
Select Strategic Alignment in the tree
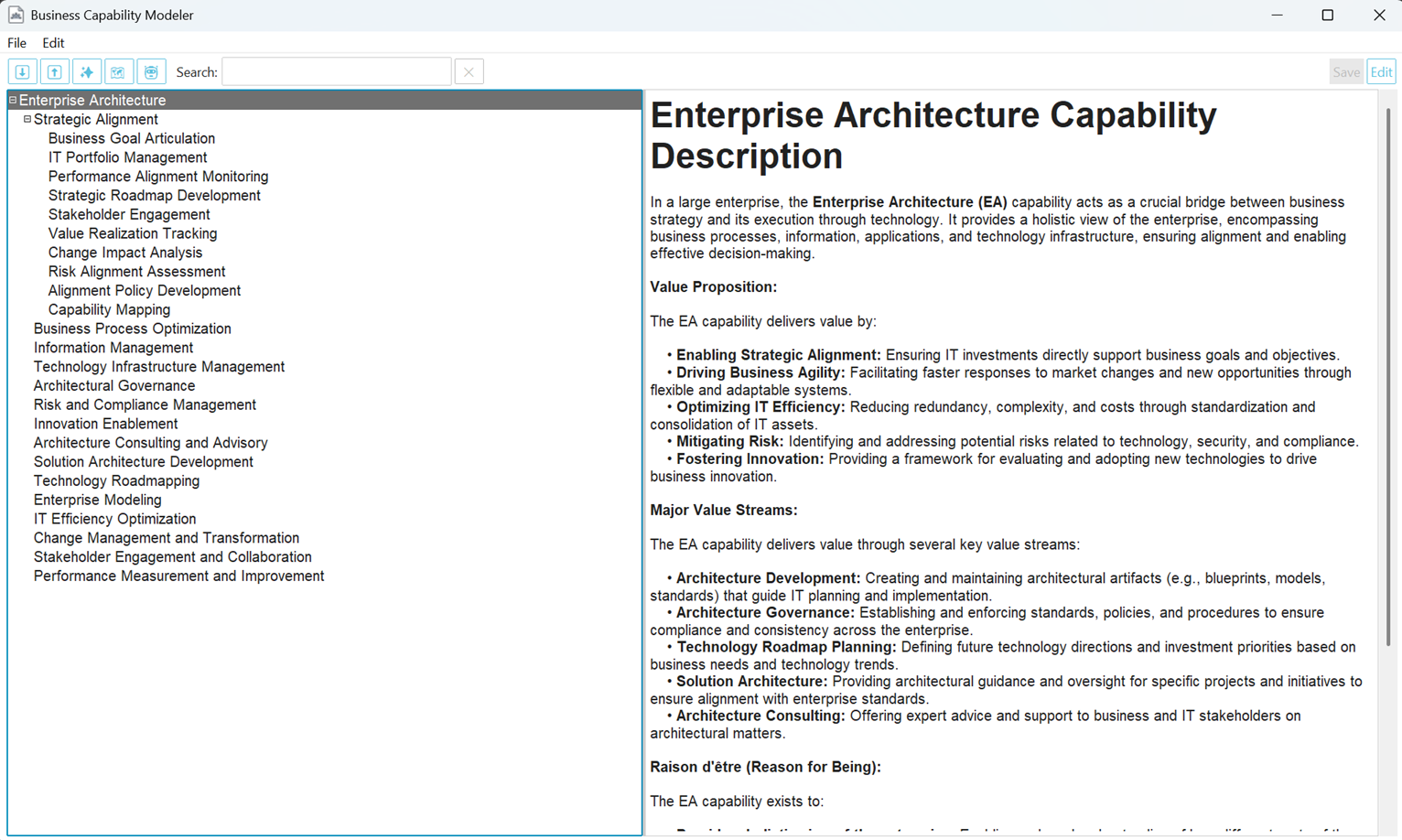click(x=95, y=120)
